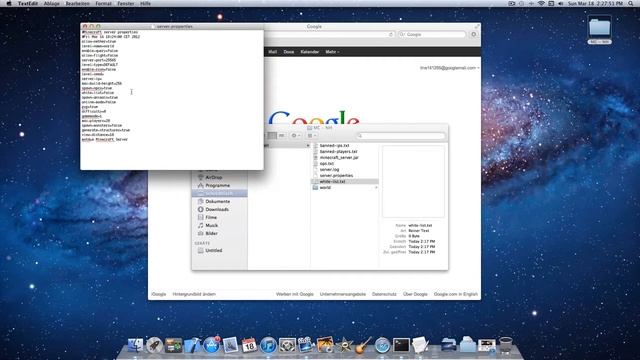Open the App Store in Dock
640x360 pixels.
point(211,345)
